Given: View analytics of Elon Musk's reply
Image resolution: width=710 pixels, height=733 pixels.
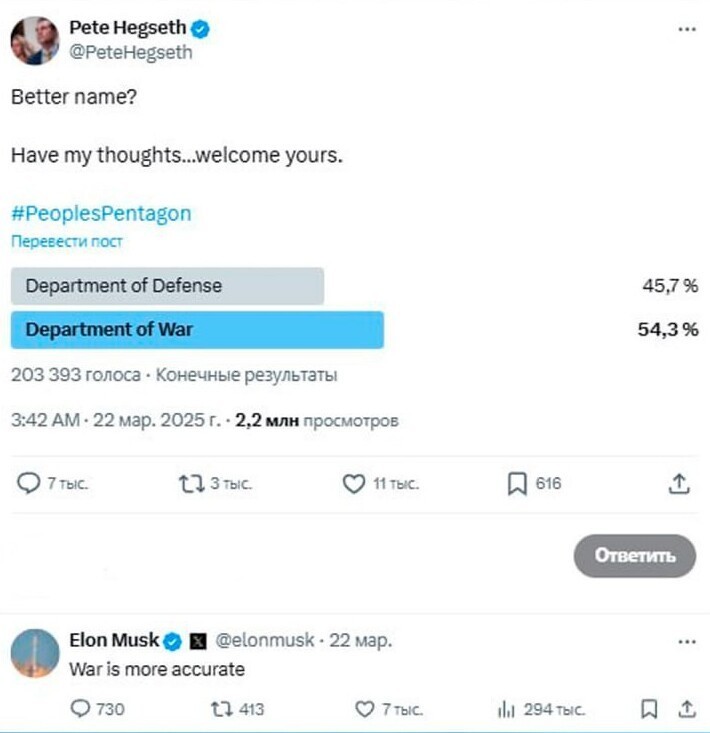Looking at the screenshot, I should point(506,709).
